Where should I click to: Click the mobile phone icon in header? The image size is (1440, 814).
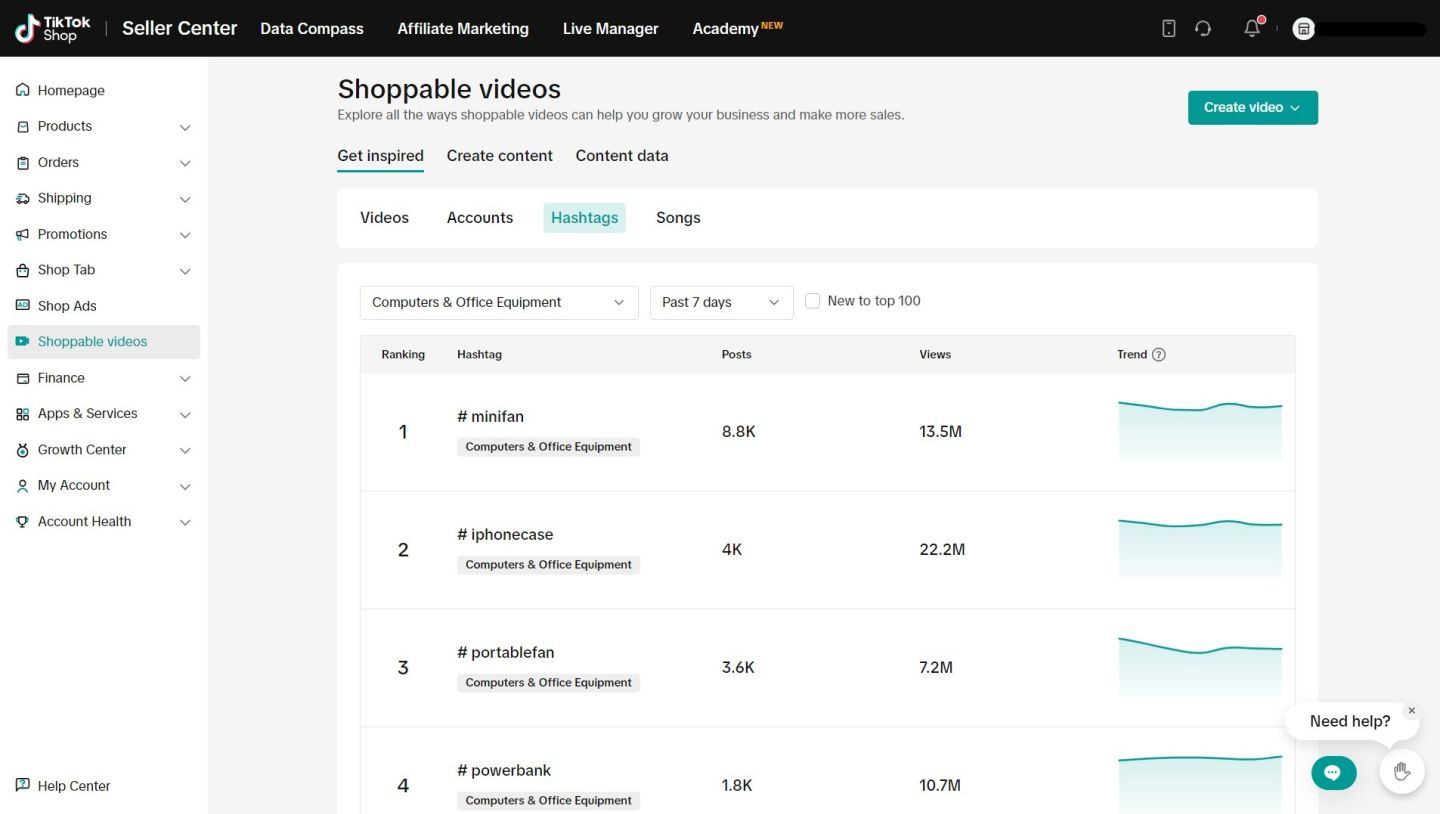tap(1168, 29)
